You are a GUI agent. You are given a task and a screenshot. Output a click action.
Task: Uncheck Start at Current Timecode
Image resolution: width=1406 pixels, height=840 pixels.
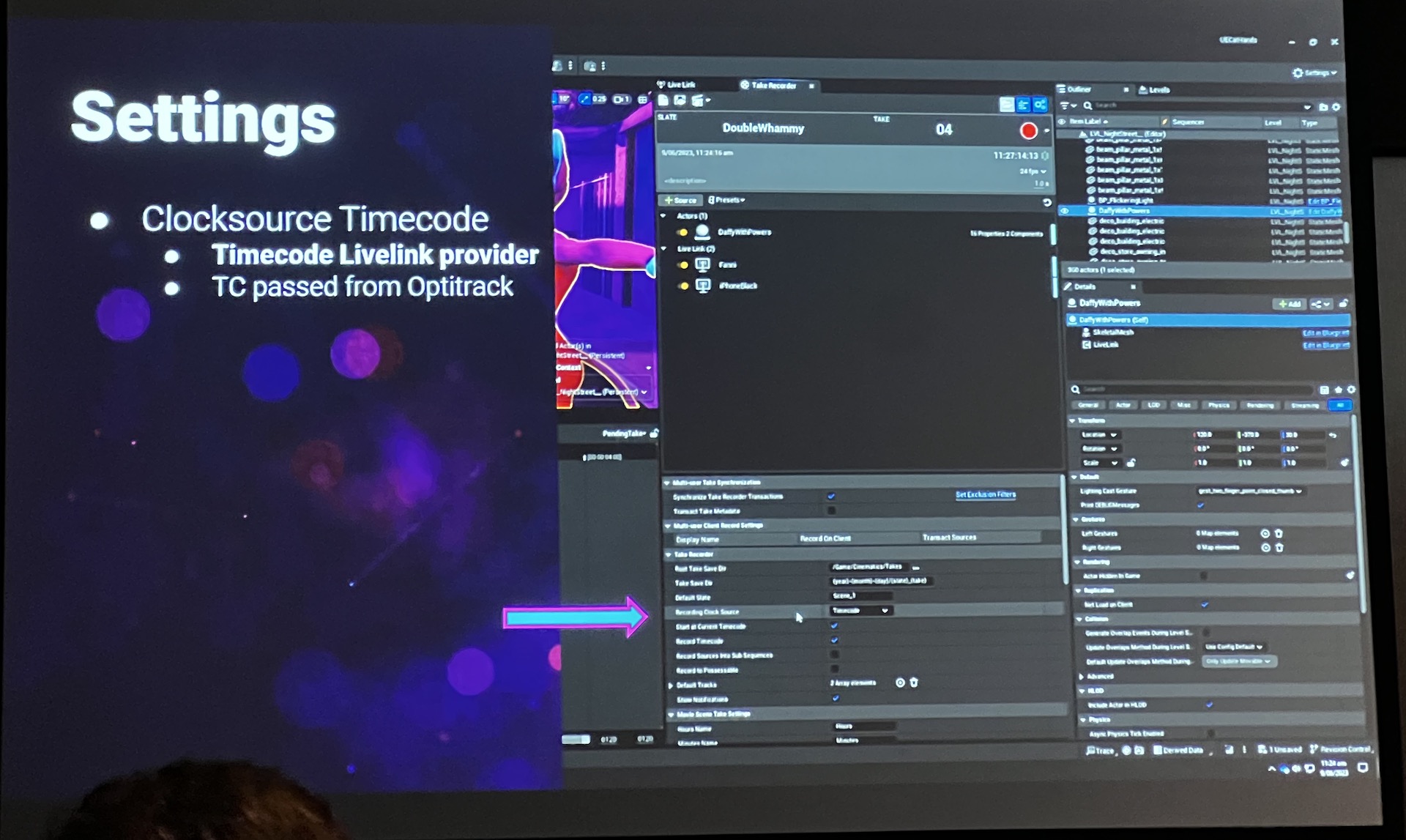click(834, 626)
